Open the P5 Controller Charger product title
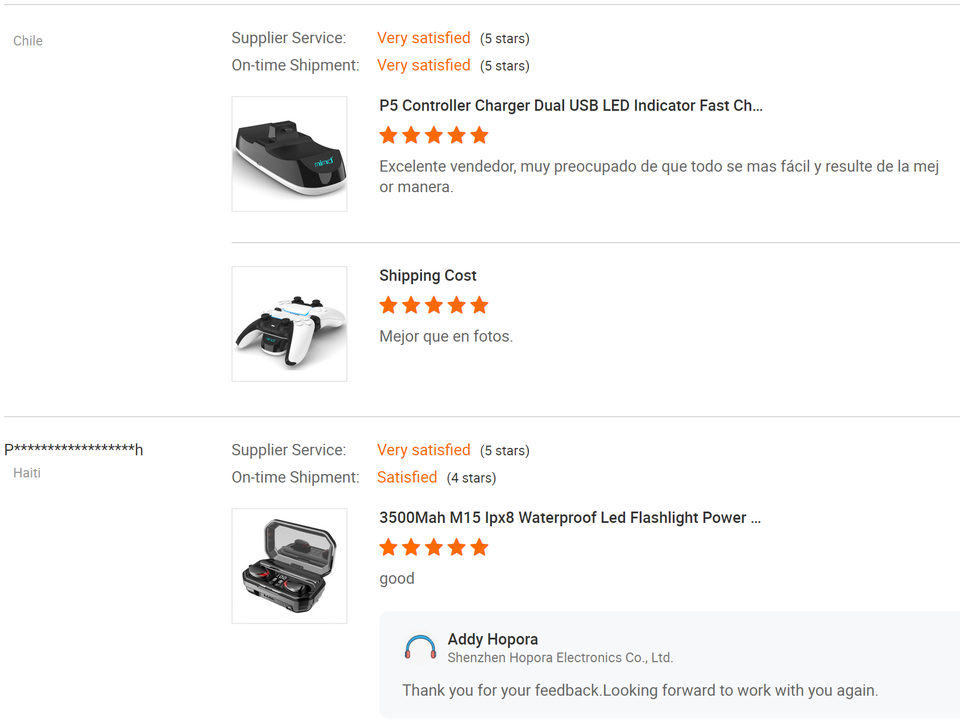 click(x=570, y=106)
